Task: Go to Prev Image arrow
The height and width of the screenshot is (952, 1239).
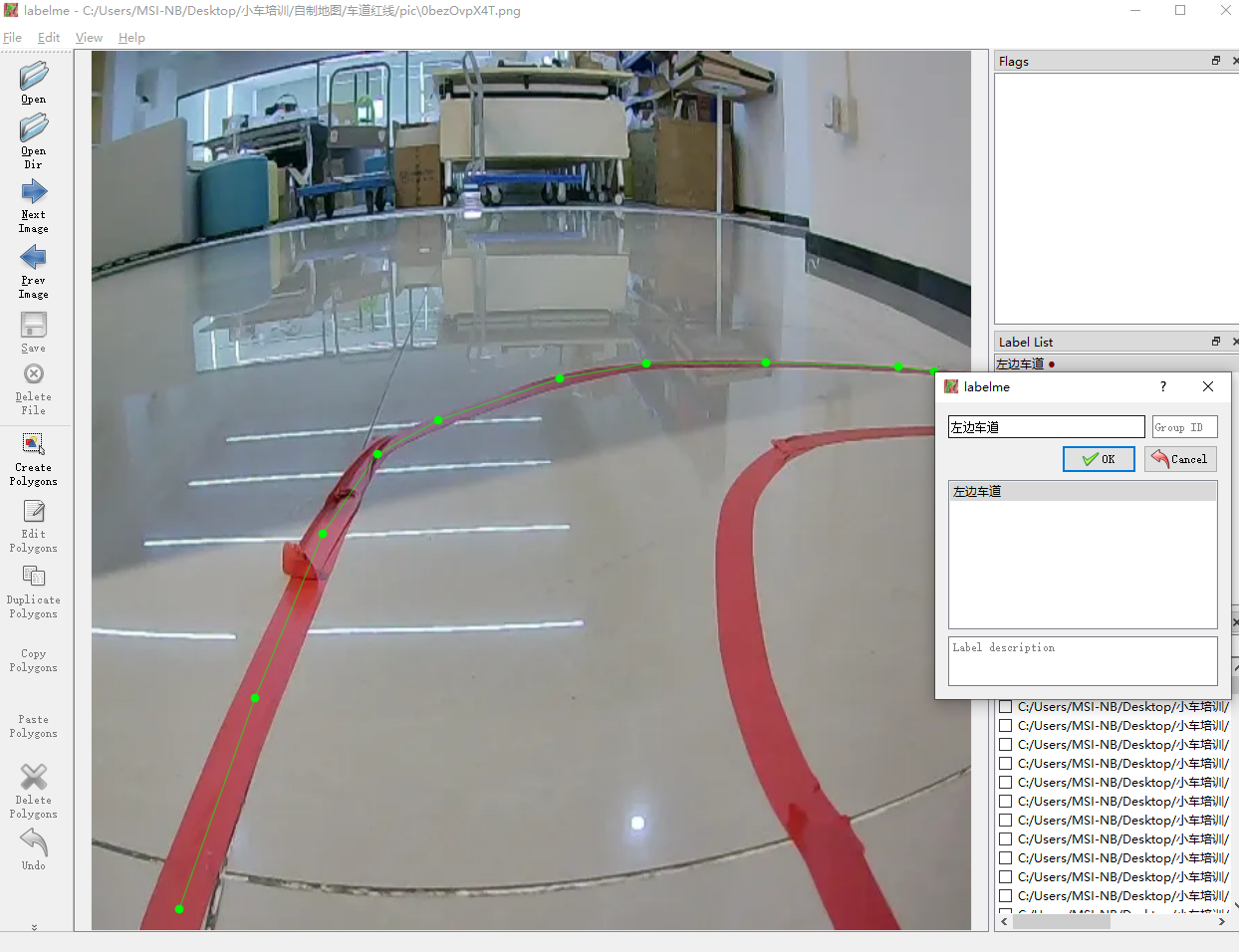Action: [33, 258]
